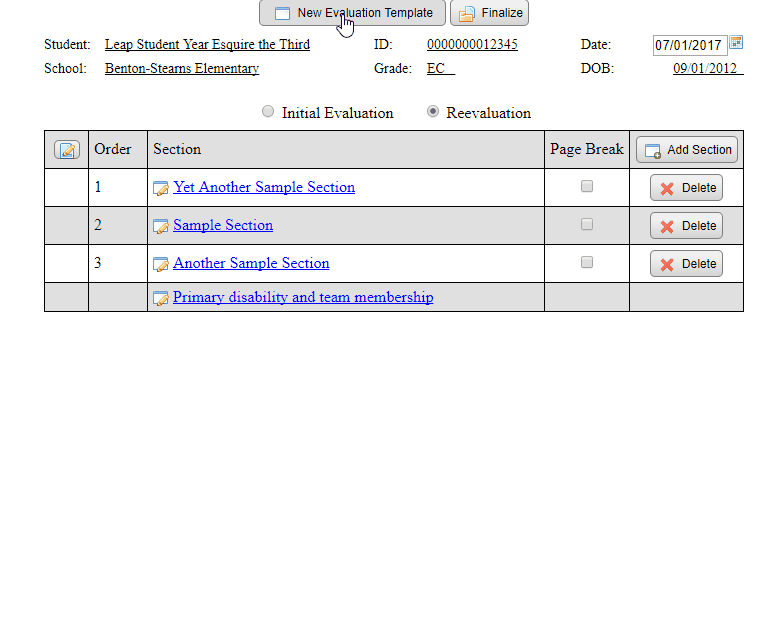Click the Finalize button
Viewport: 764px width, 620px height.
[x=489, y=13]
